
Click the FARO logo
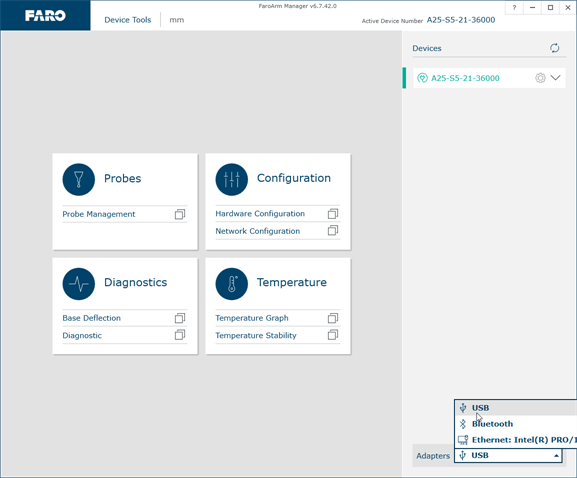(45, 15)
